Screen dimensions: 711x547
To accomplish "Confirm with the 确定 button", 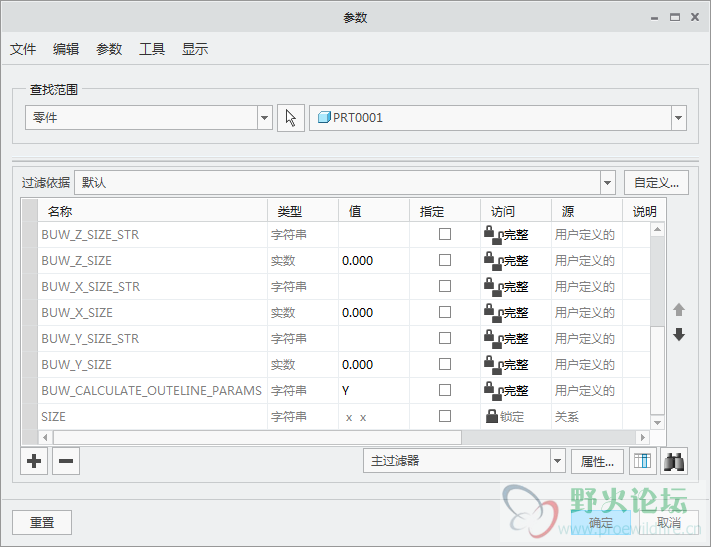I will [601, 523].
